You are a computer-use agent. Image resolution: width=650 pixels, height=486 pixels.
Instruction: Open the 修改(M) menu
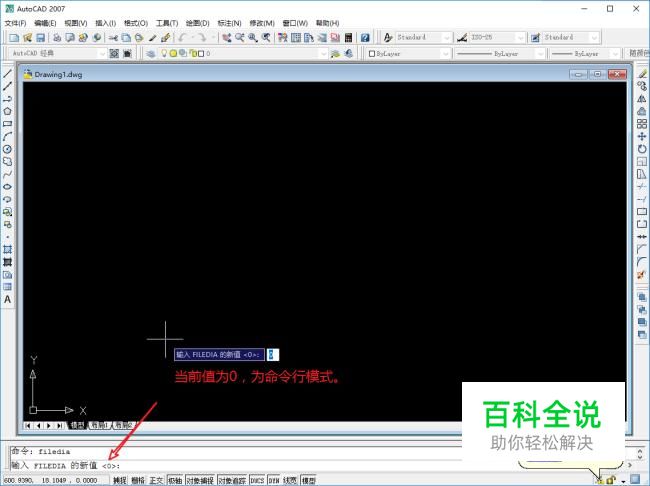[262, 23]
